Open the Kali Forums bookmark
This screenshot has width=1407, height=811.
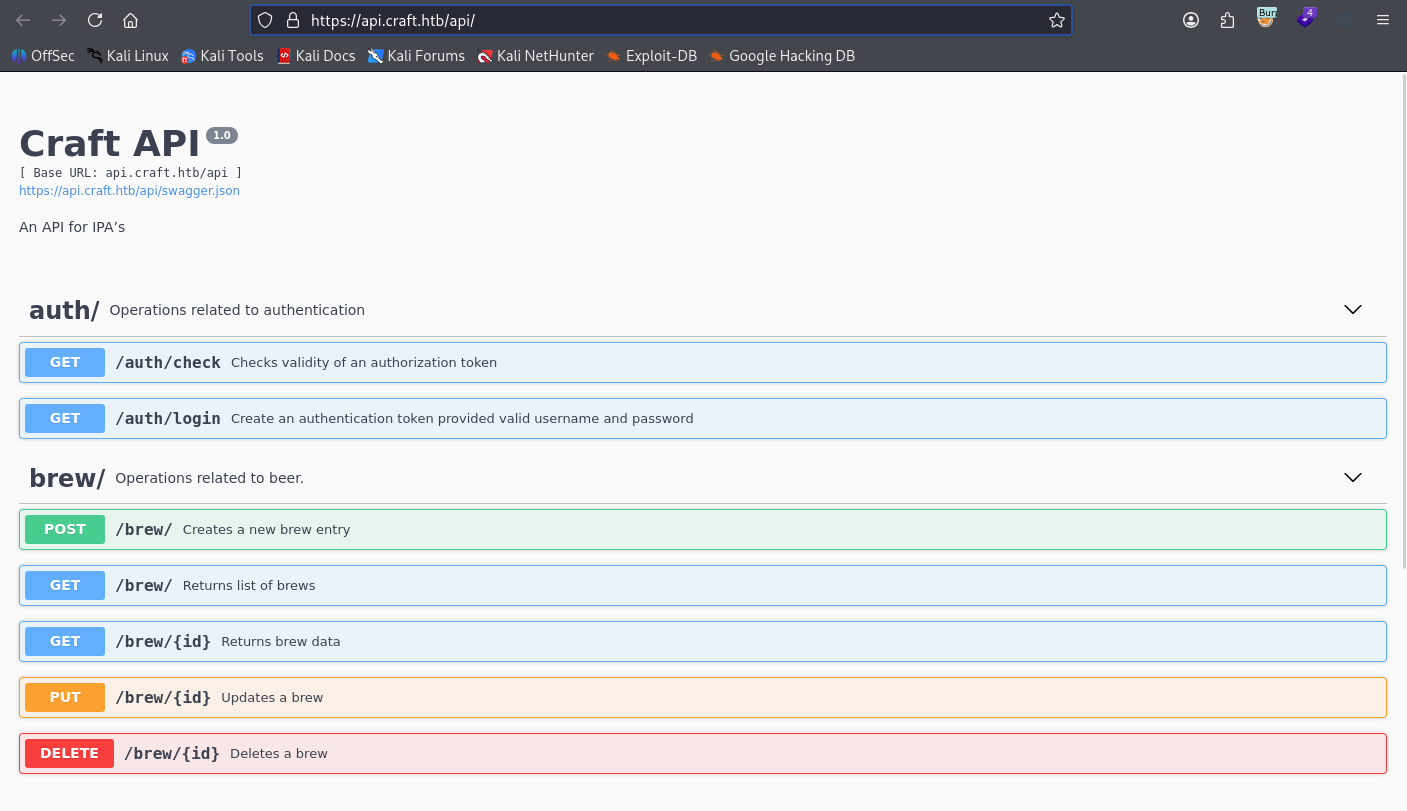click(416, 56)
